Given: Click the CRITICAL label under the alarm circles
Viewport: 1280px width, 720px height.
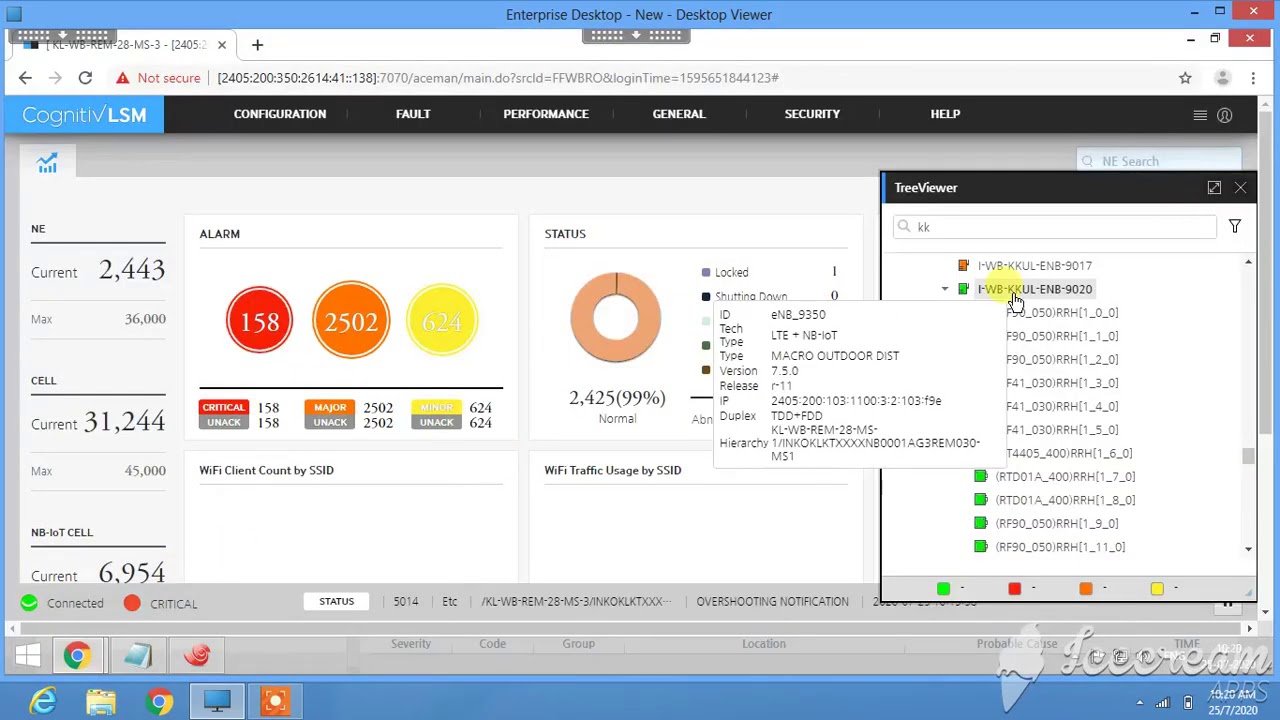Looking at the screenshot, I should pyautogui.click(x=224, y=408).
